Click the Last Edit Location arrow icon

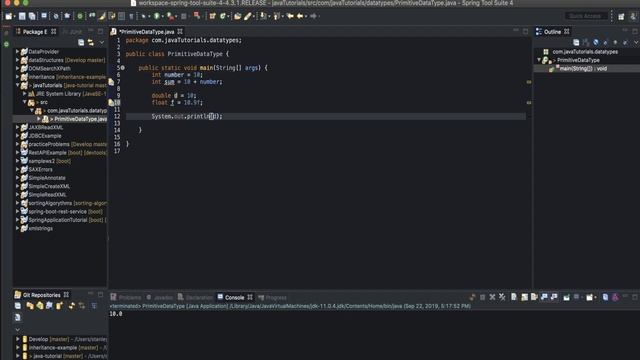tap(290, 16)
